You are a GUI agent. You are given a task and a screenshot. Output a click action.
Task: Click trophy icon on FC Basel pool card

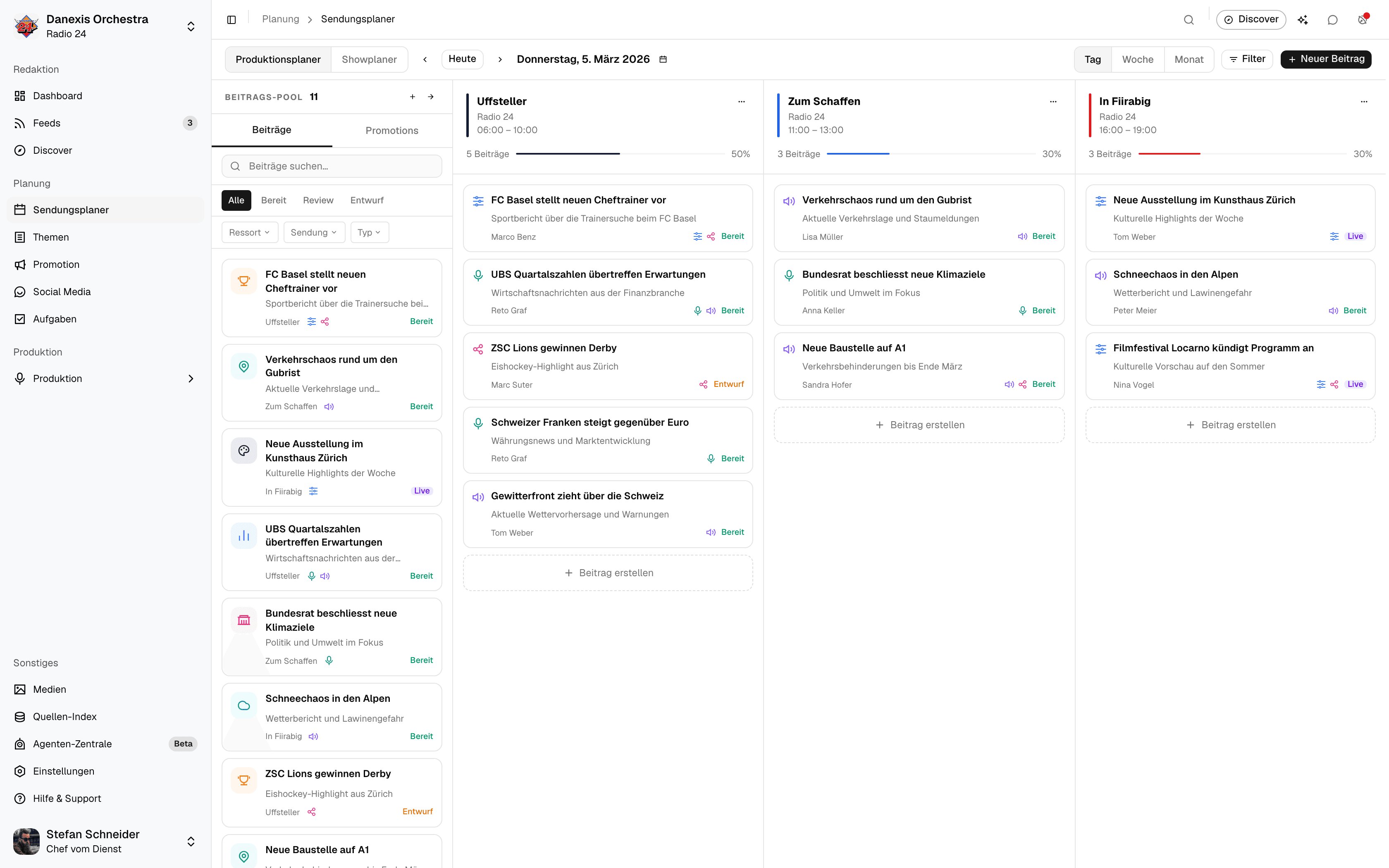click(x=244, y=281)
